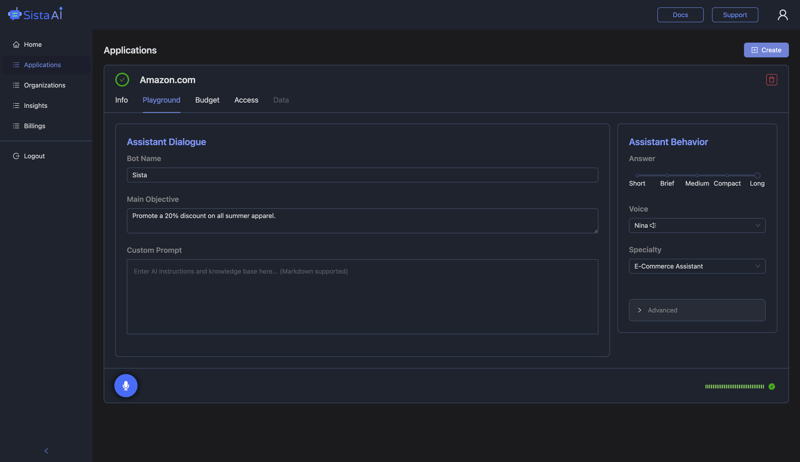
Task: Click the Assistant Behavior heading
Action: click(668, 142)
